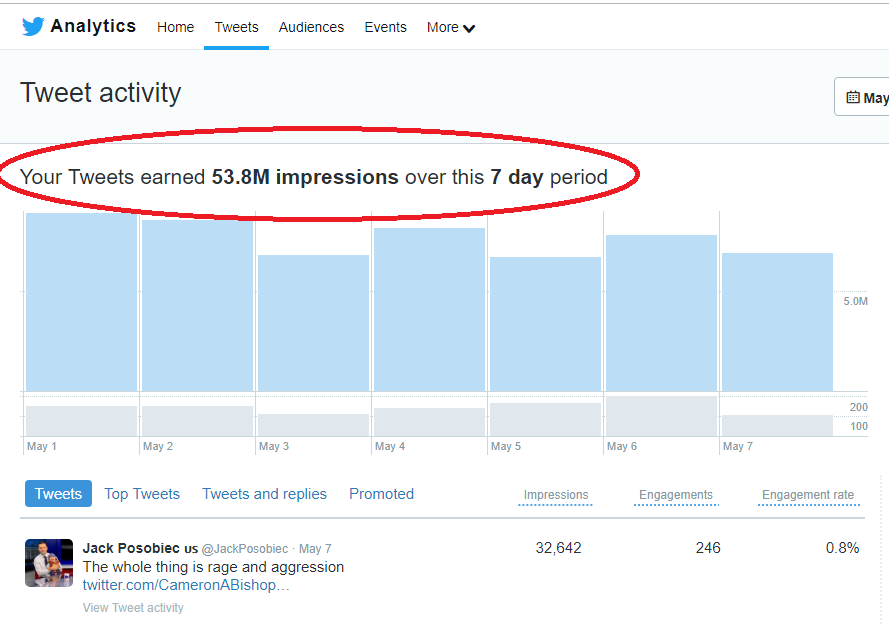889x625 pixels.
Task: Click the @JackPosobiec handle
Action: pos(245,549)
